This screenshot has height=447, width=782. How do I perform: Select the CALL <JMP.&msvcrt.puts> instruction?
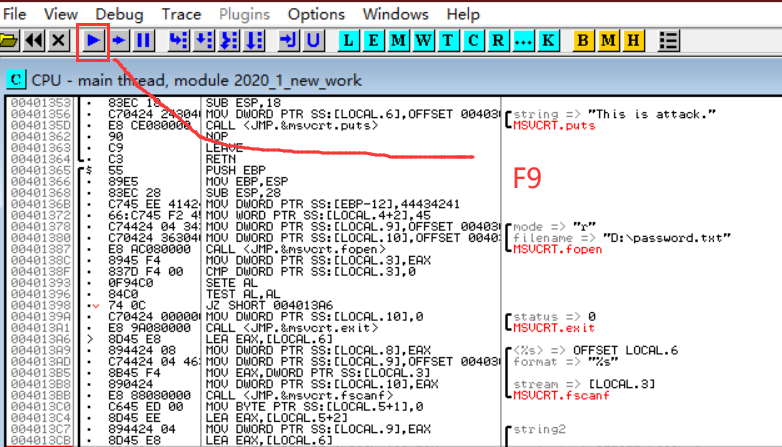pos(292,125)
